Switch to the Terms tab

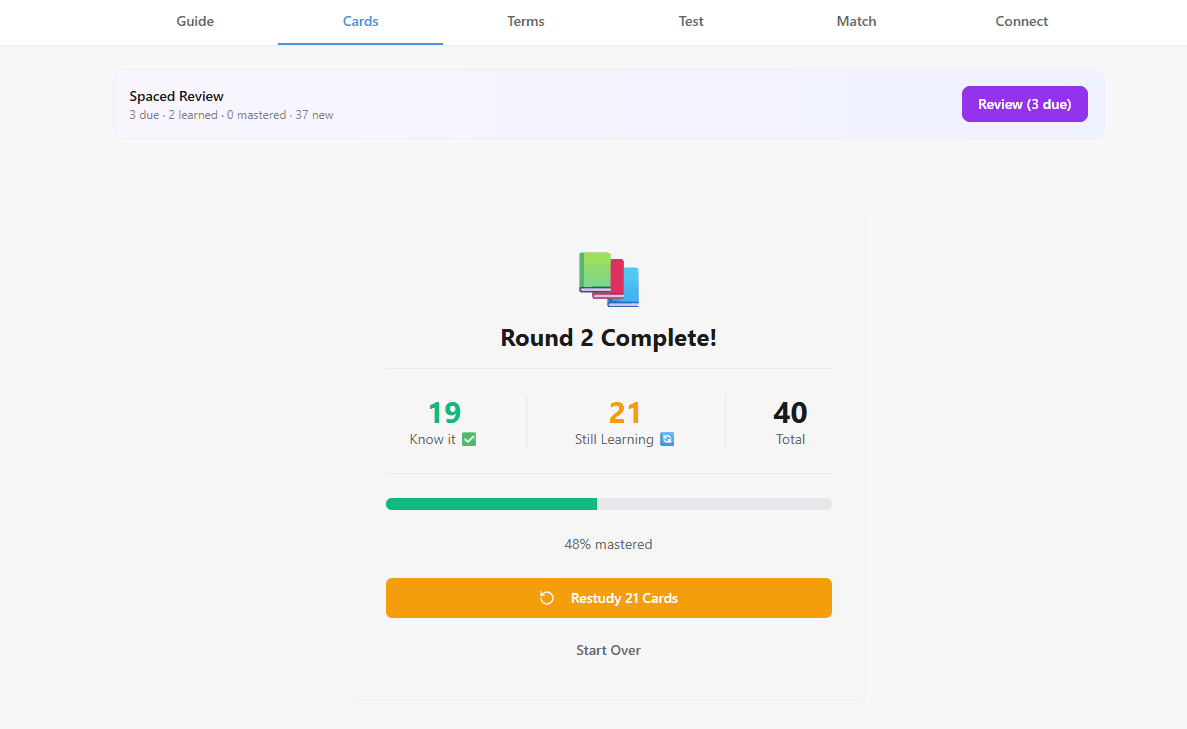[525, 21]
